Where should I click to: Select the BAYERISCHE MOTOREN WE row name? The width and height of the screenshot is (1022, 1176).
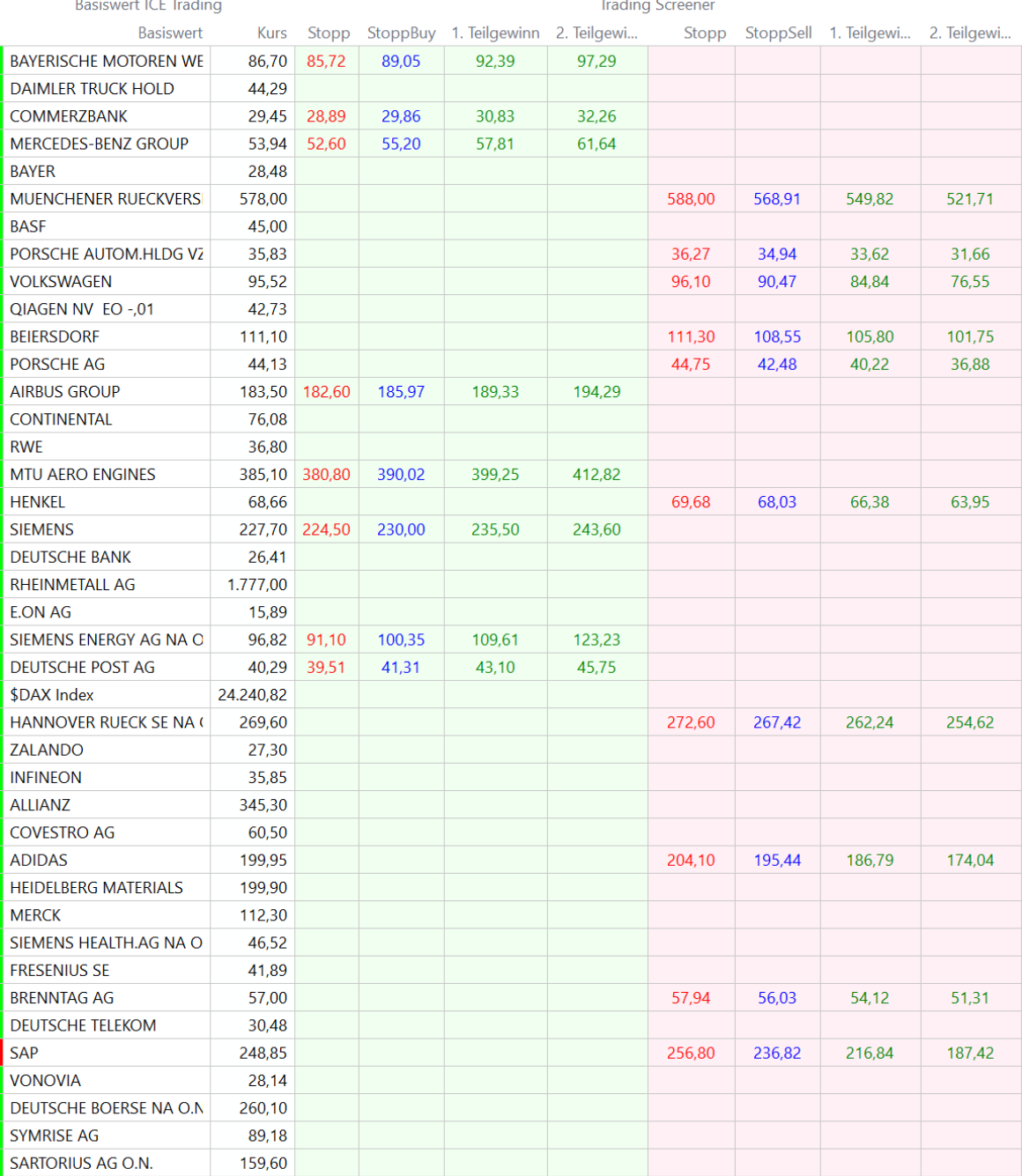click(106, 61)
